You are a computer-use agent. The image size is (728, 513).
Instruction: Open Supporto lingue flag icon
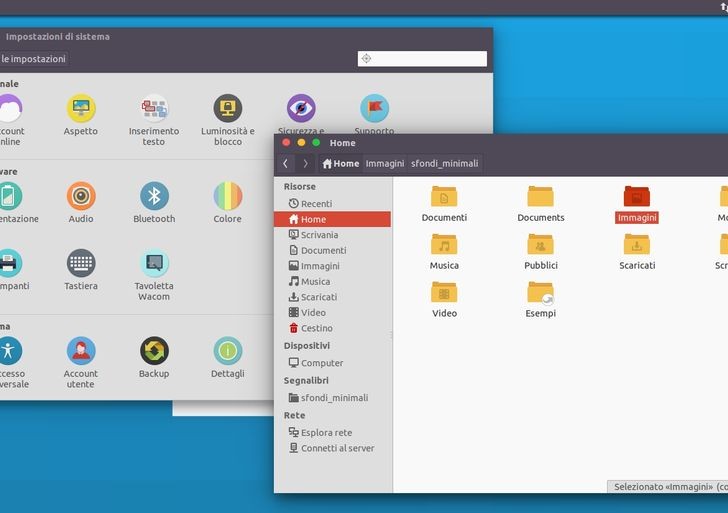pos(374,108)
